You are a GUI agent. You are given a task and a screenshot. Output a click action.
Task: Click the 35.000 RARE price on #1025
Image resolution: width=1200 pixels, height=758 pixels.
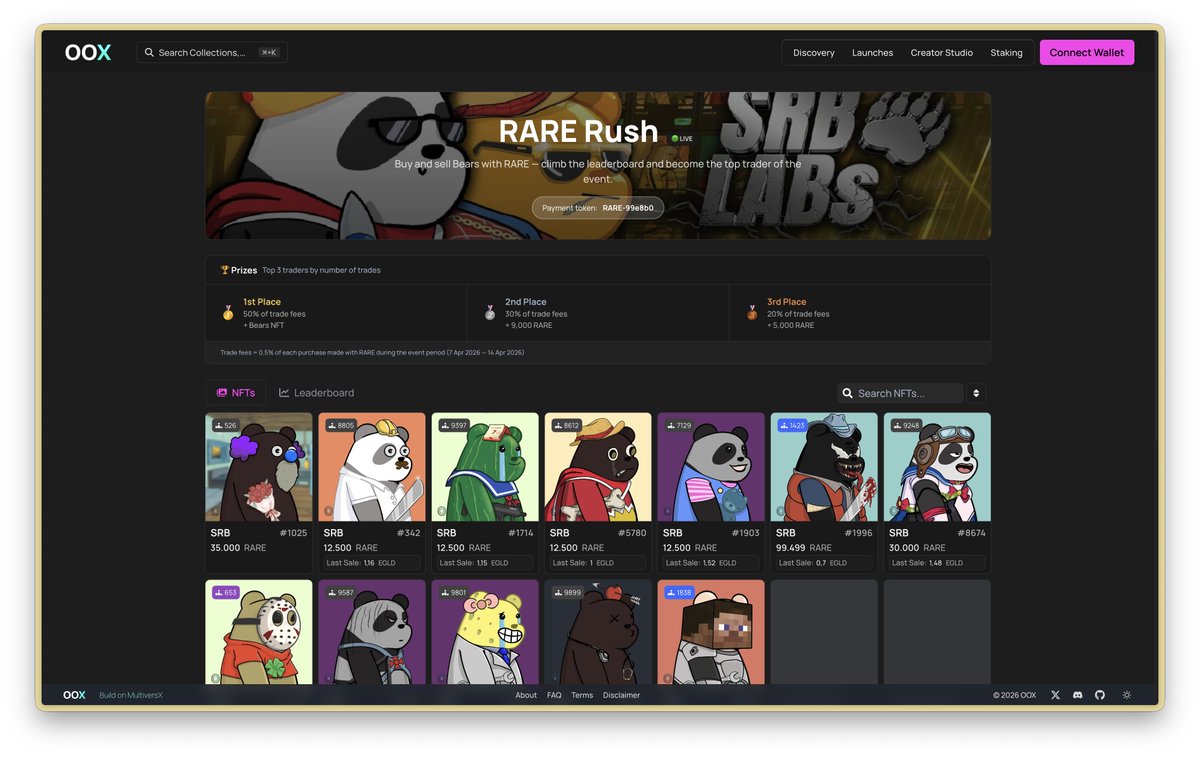(238, 548)
